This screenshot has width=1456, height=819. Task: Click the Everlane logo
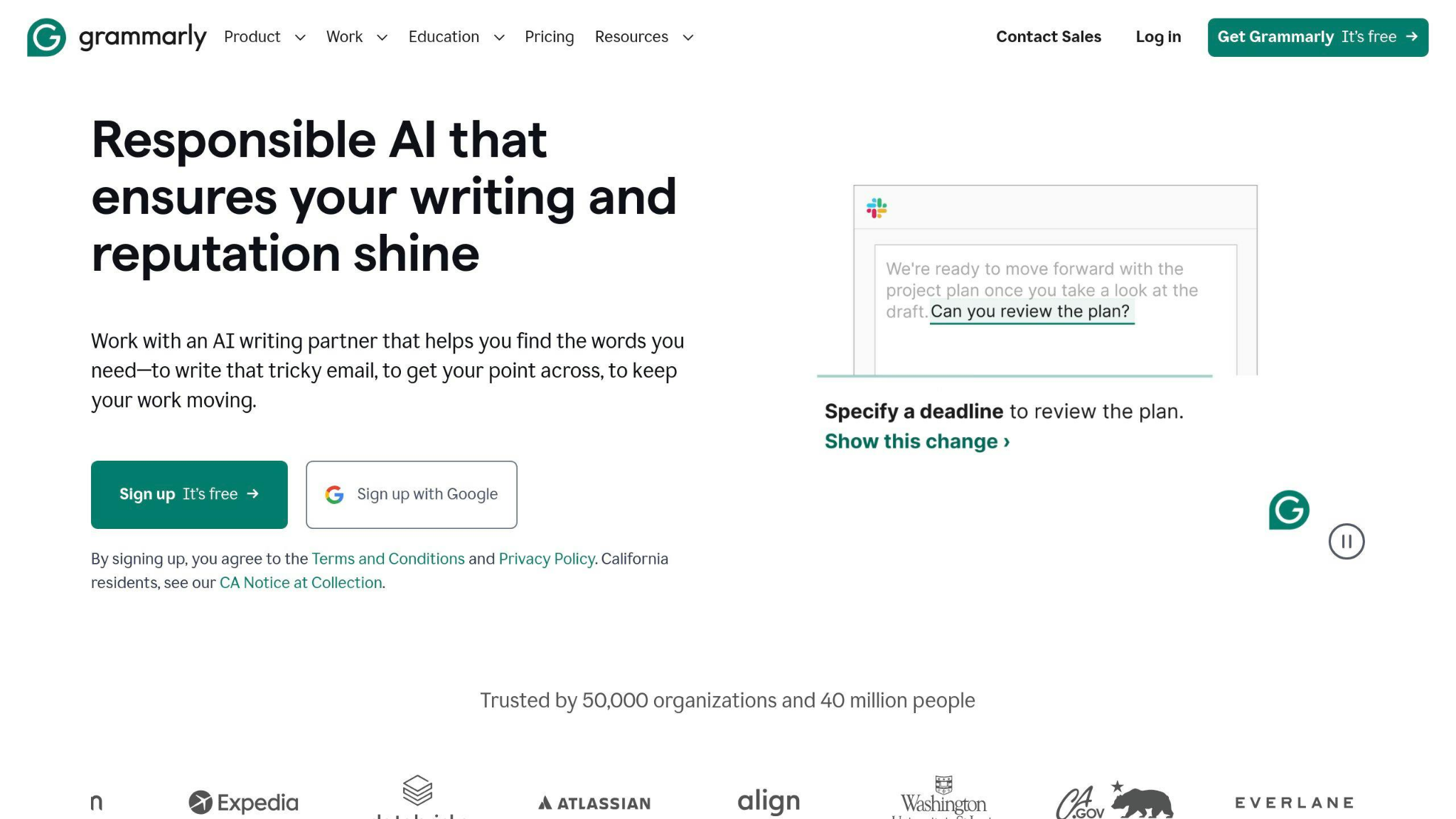(1294, 803)
